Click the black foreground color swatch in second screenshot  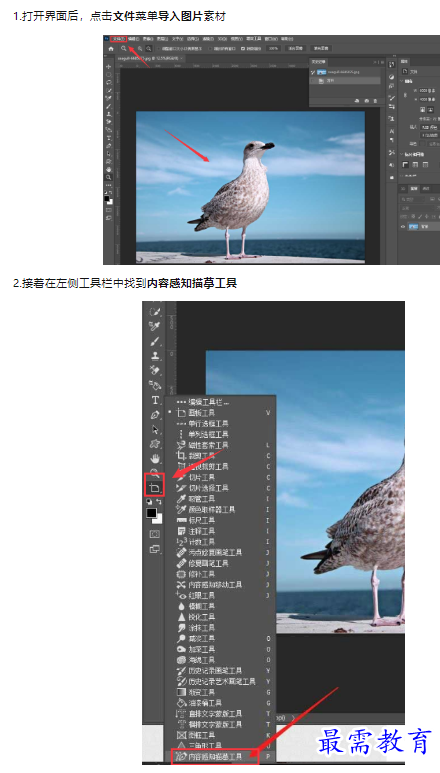tap(152, 513)
